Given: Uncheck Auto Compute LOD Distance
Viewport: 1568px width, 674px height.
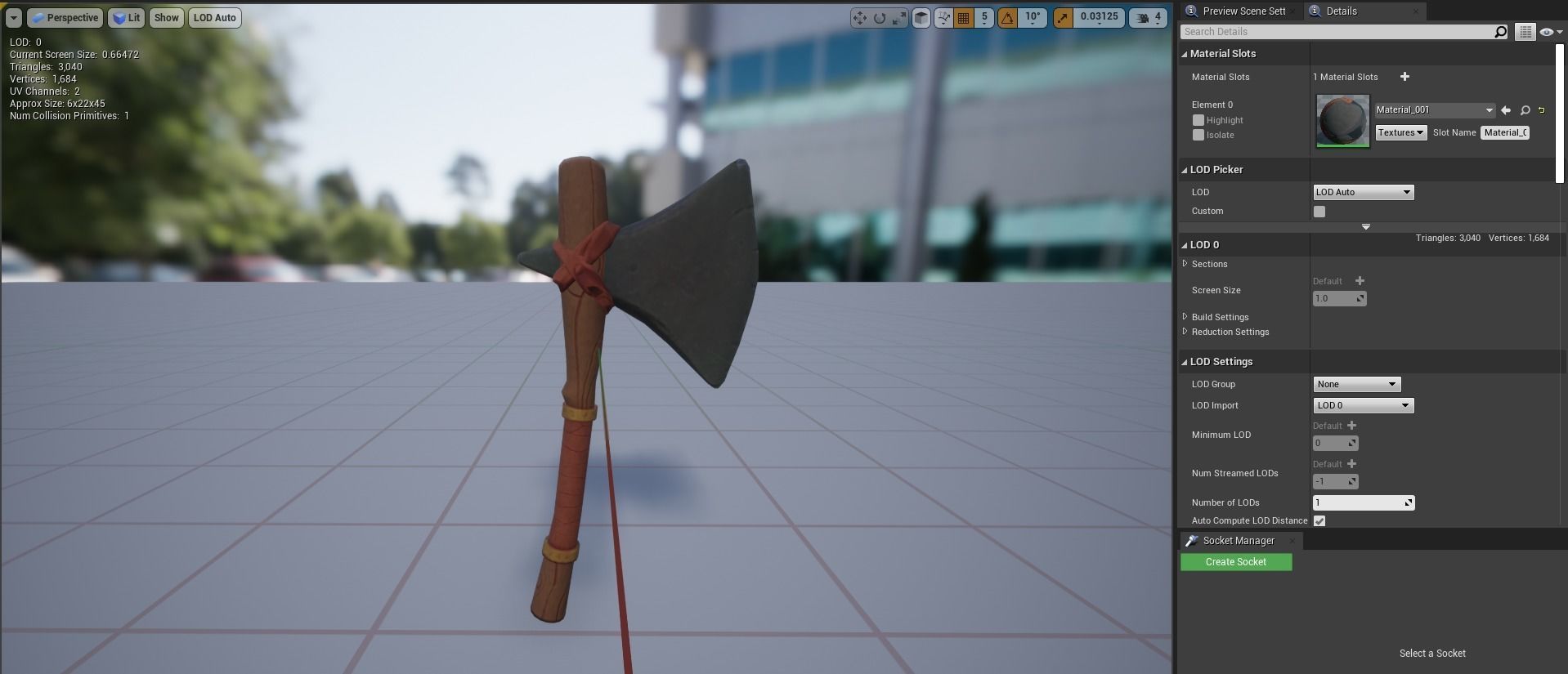Looking at the screenshot, I should tap(1319, 521).
